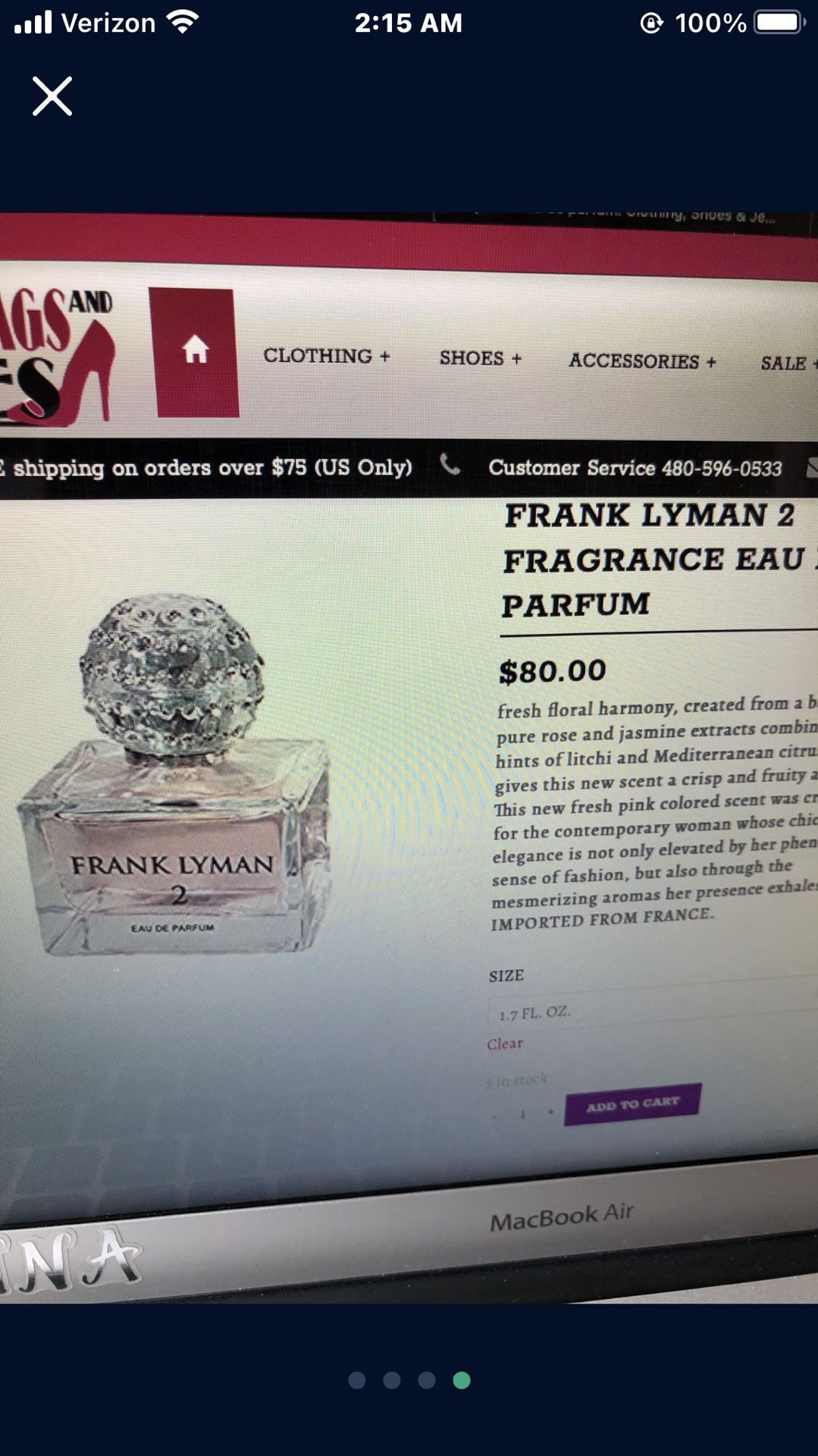Increase quantity with the plus stepper
Viewport: 818px width, 1456px height.
tap(550, 1112)
